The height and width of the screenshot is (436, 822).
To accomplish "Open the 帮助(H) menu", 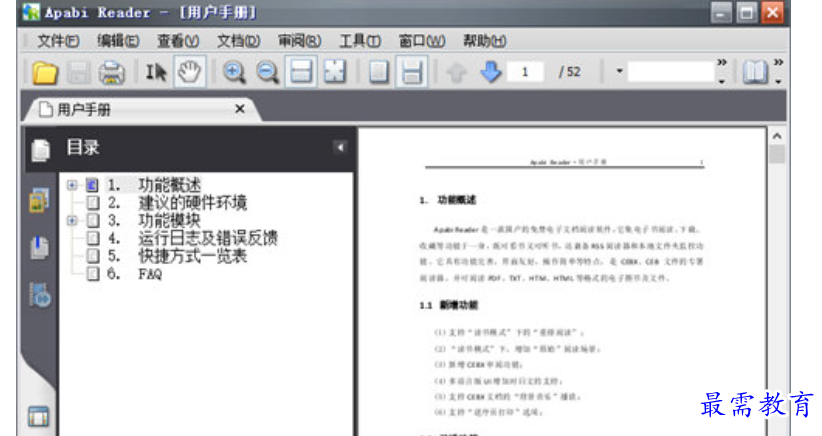I will coord(484,41).
